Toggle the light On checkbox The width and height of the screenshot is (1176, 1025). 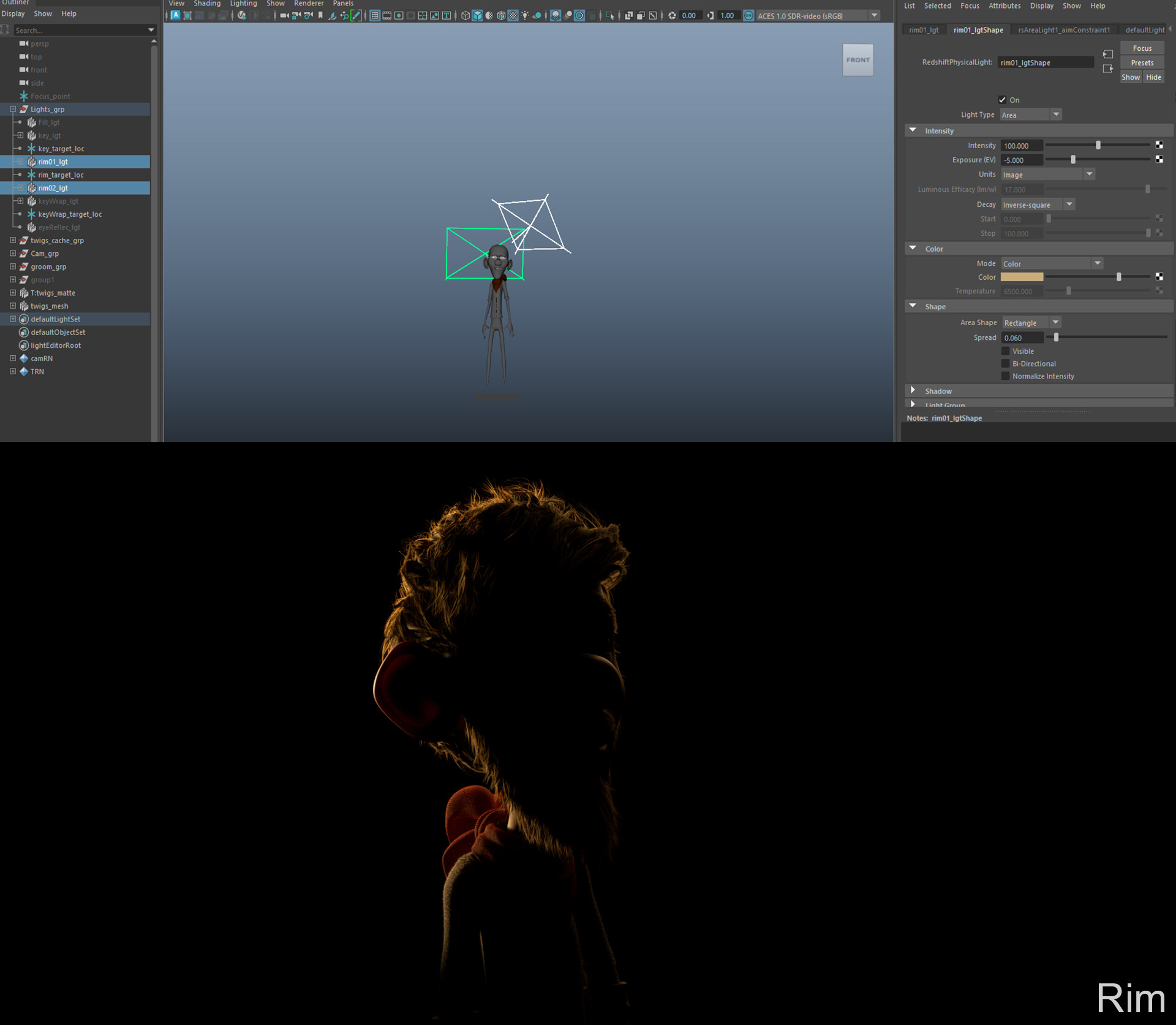(1003, 100)
